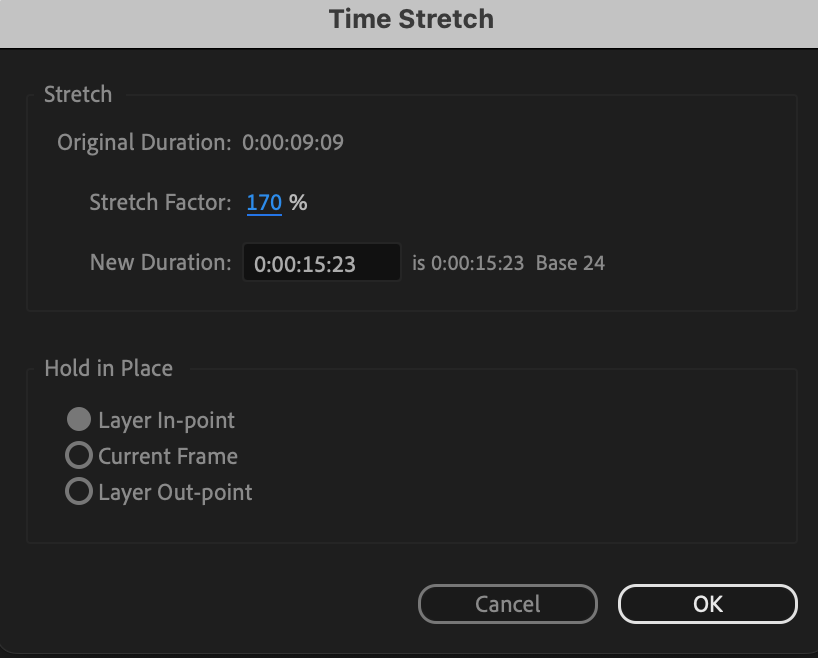Click the "New Duration:" label
The height and width of the screenshot is (658, 818).
click(160, 263)
